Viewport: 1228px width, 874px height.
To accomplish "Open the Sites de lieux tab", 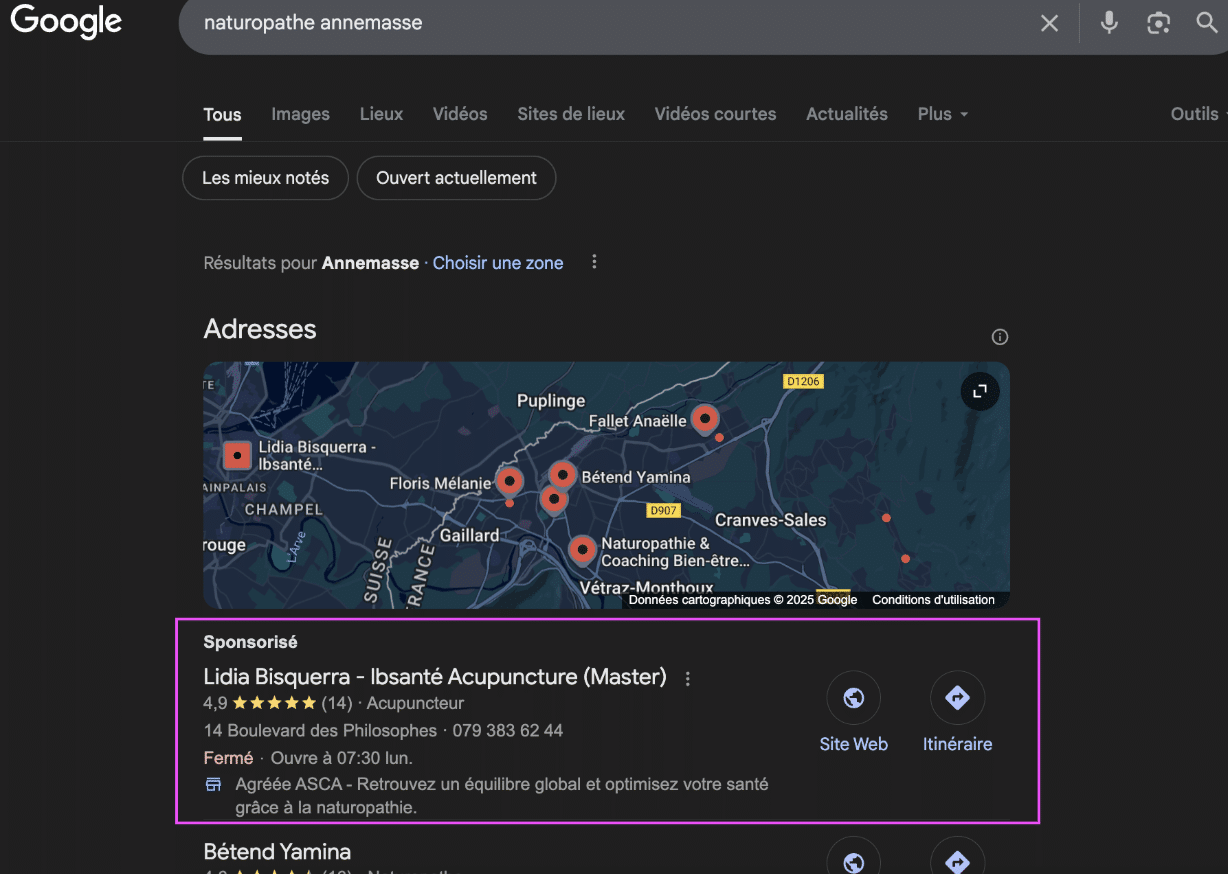I will click(571, 114).
